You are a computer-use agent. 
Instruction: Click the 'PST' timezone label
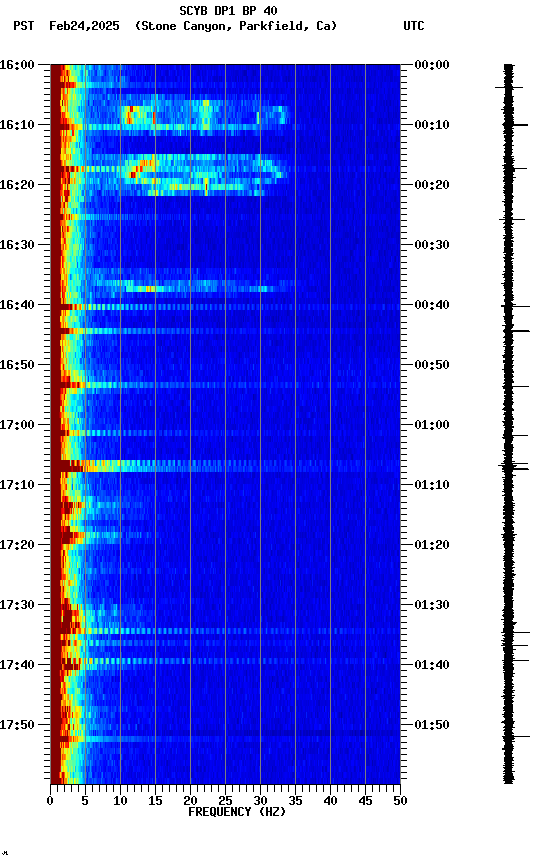tap(24, 26)
